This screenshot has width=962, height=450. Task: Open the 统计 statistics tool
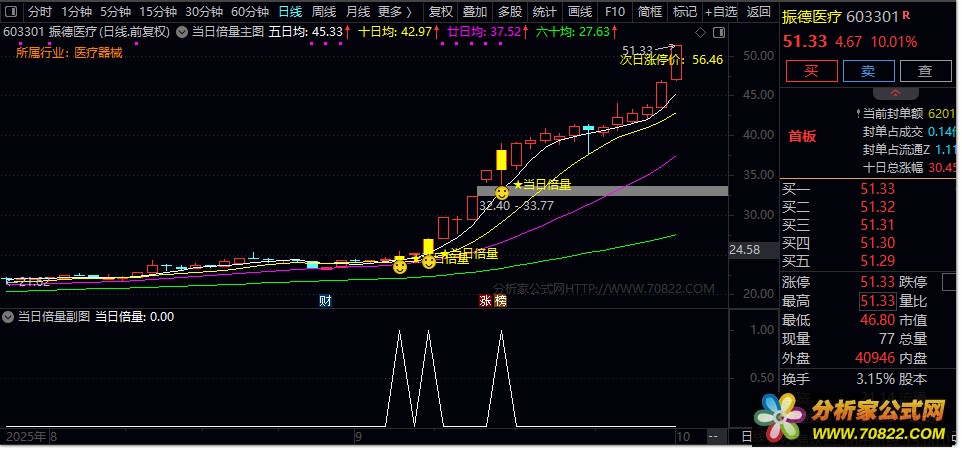coord(544,11)
